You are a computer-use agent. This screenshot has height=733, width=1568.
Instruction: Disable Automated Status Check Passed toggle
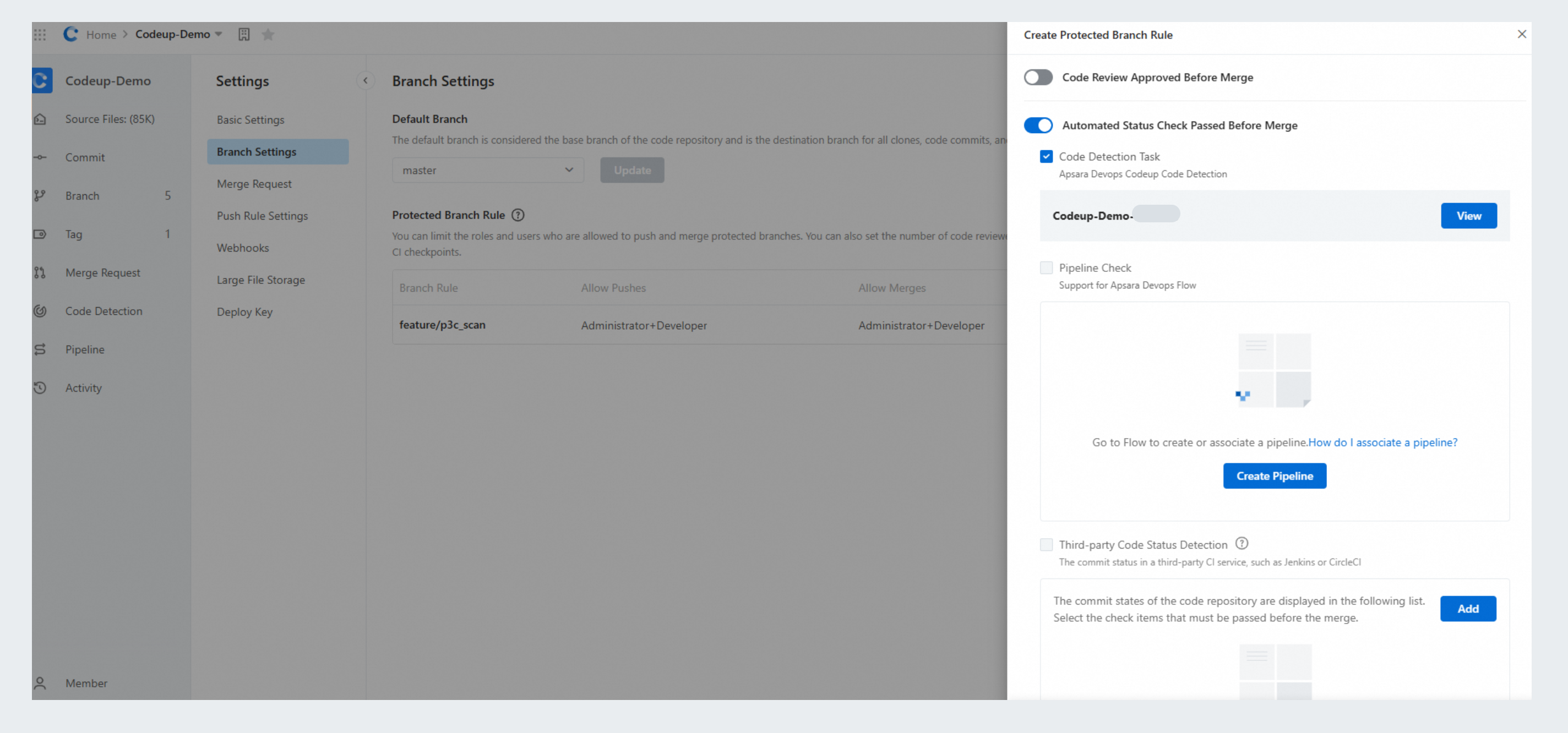pyautogui.click(x=1038, y=125)
